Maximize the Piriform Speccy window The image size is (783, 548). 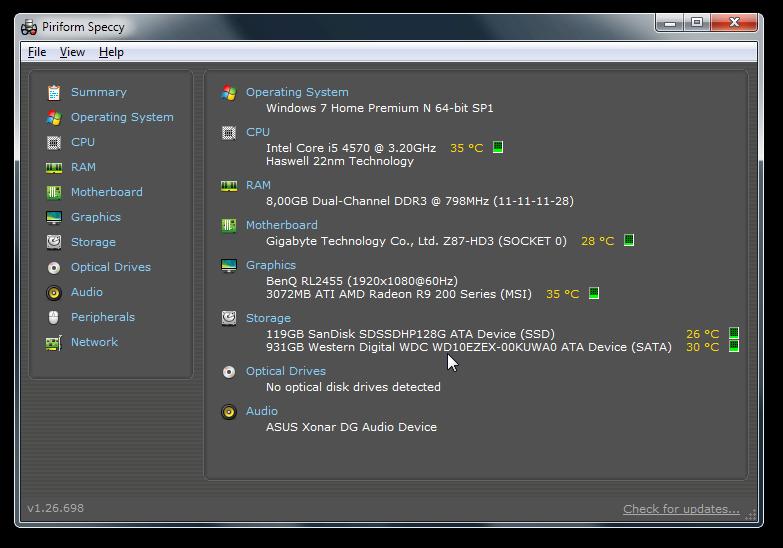point(697,22)
